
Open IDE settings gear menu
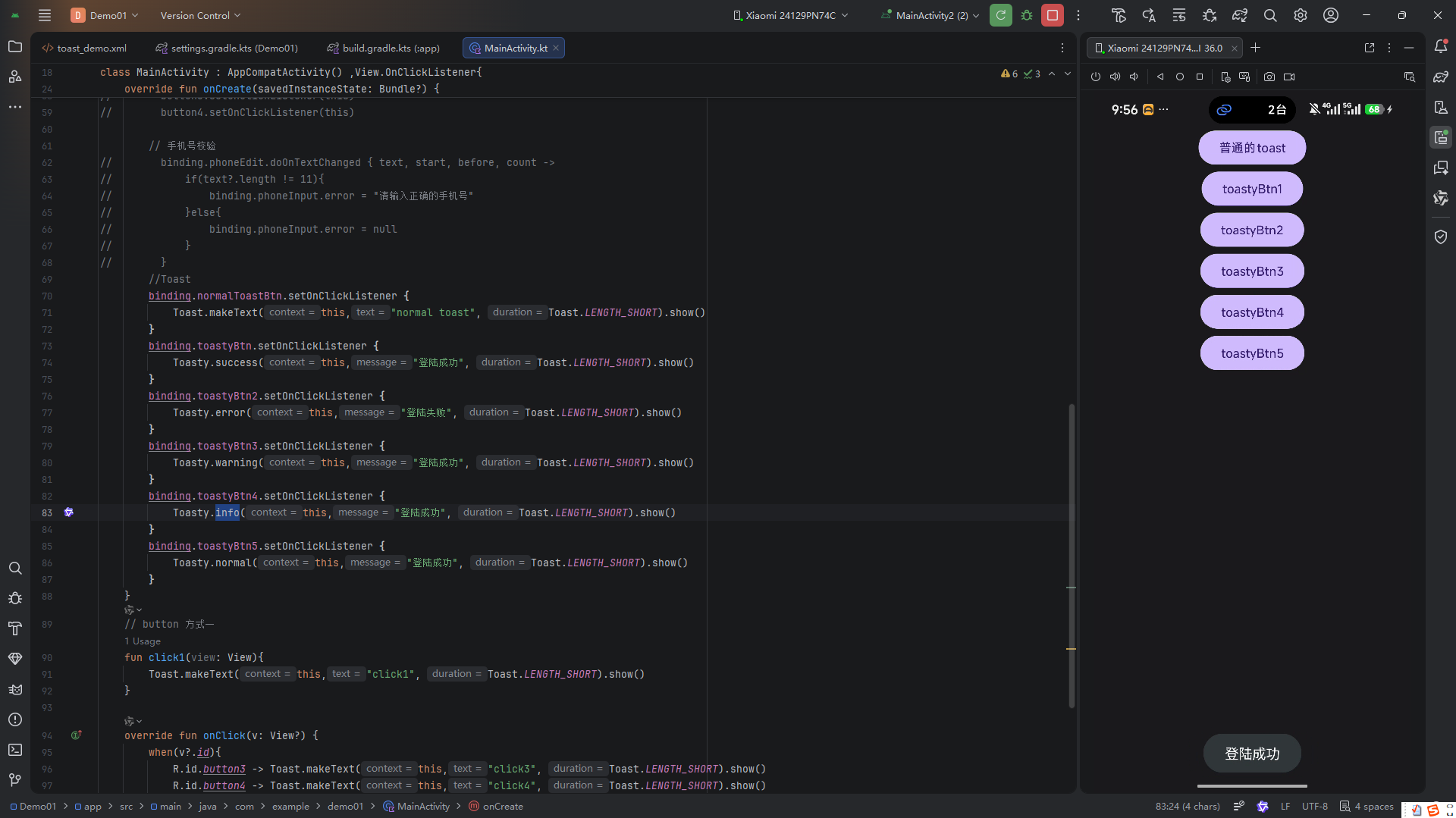[x=1301, y=15]
